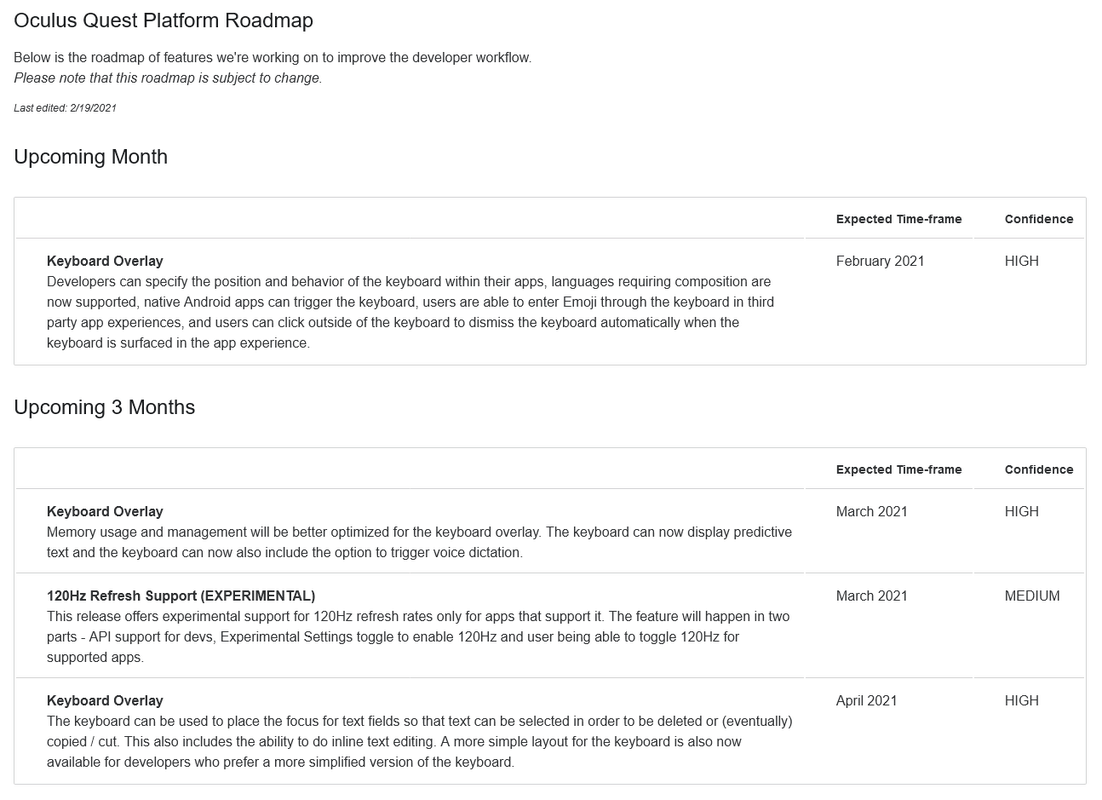Open 120Hz Refresh Support (EXPERIMENTAL) entry
Viewport: 1102px width, 800px height.
(181, 595)
